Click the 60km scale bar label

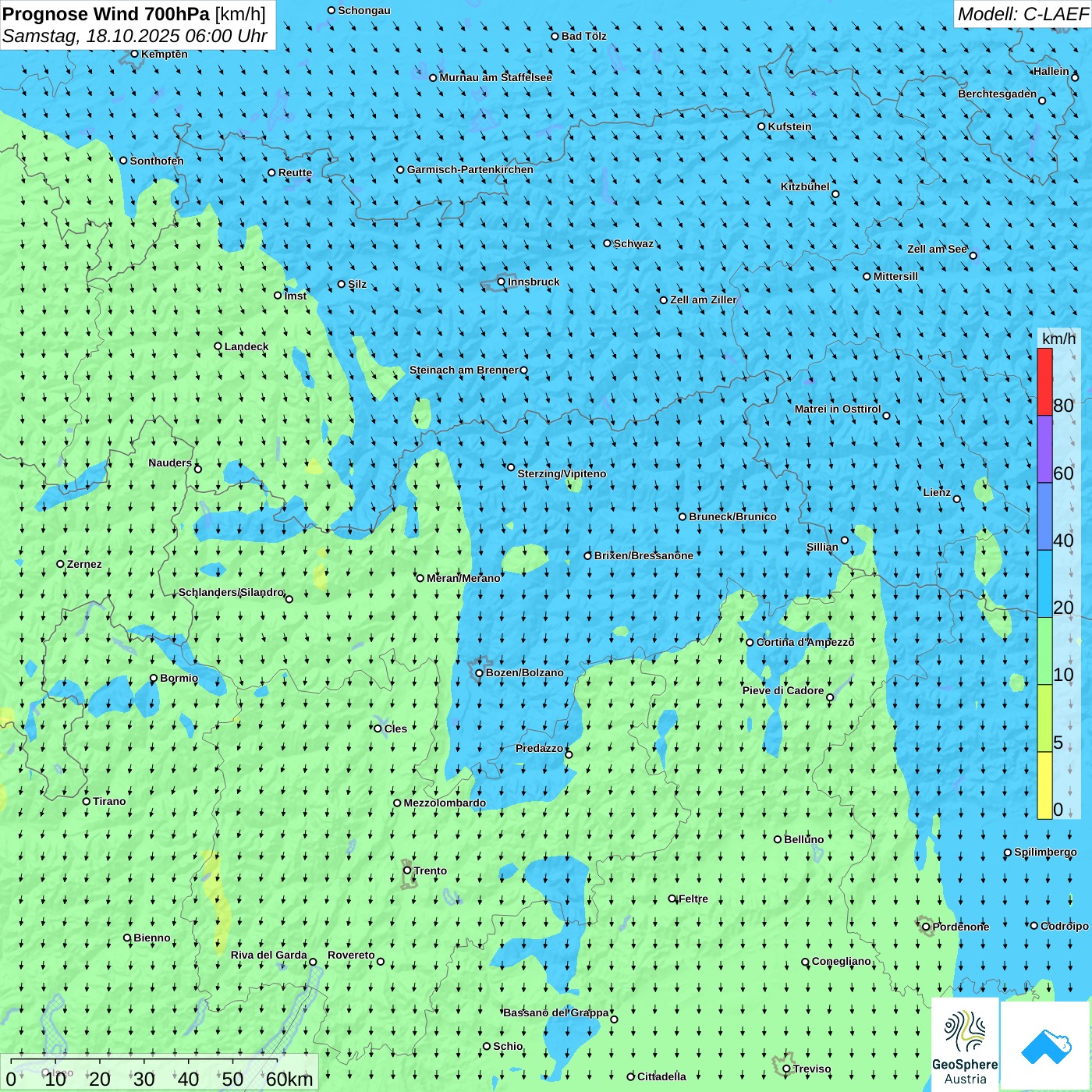(x=289, y=1079)
